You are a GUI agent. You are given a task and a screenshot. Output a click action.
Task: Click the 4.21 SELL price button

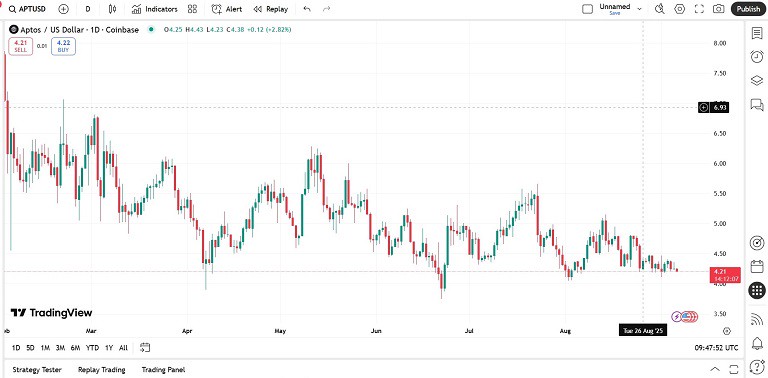point(21,46)
